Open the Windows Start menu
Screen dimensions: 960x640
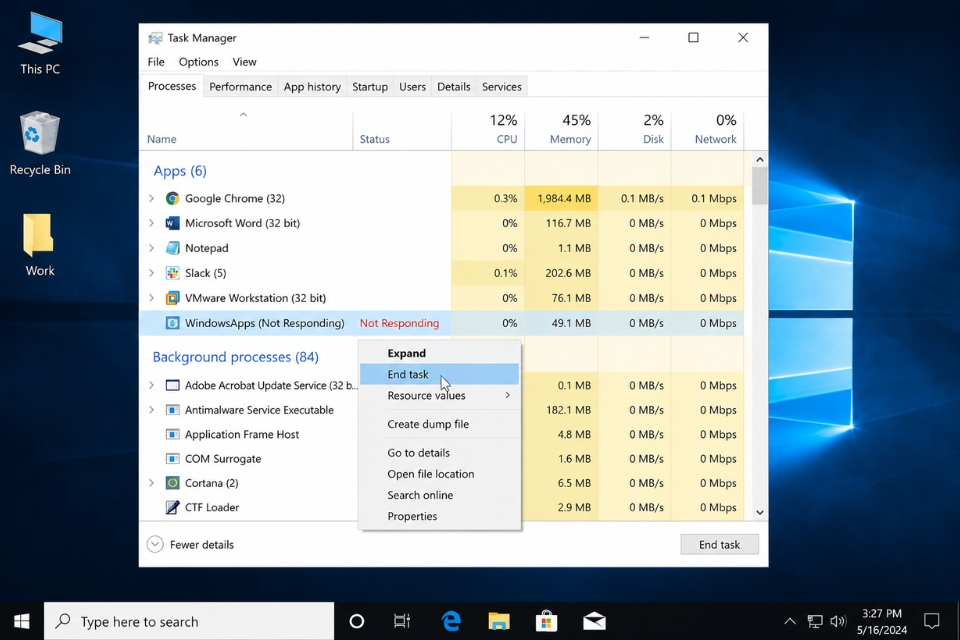(x=21, y=621)
